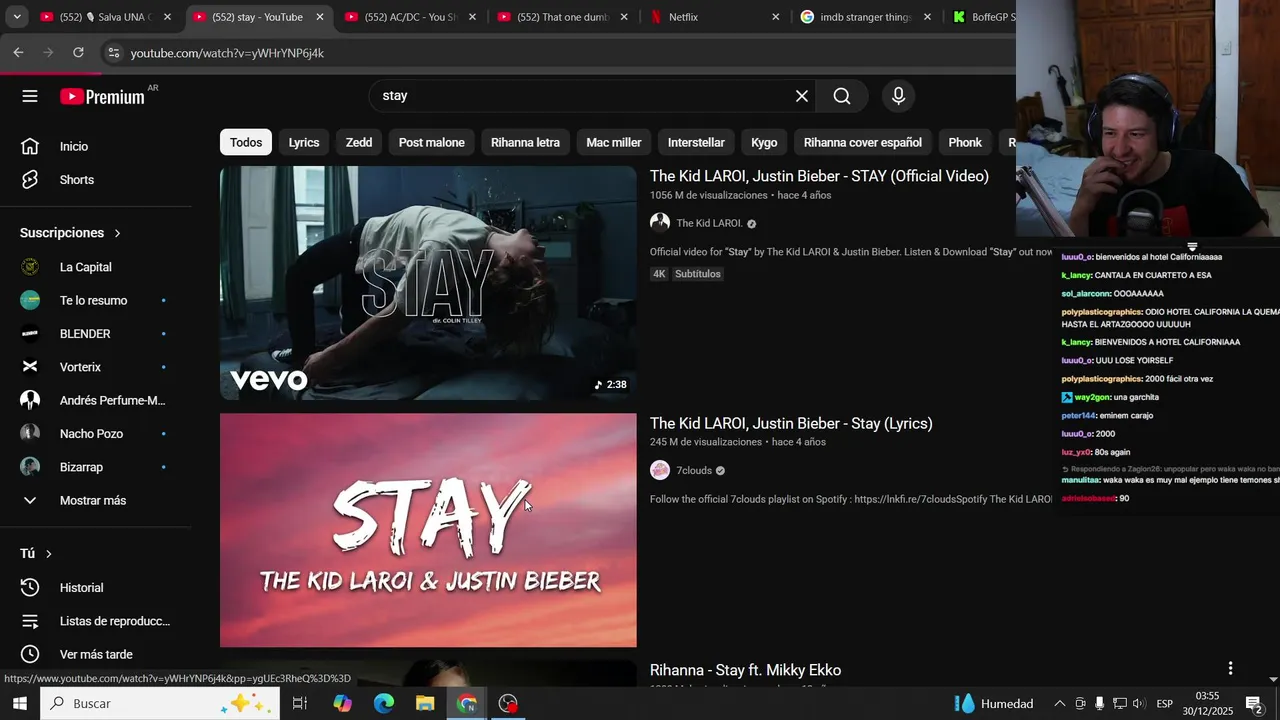Open the three-dot menu for Rihanna Stay video
This screenshot has height=720, width=1280.
coord(1230,668)
